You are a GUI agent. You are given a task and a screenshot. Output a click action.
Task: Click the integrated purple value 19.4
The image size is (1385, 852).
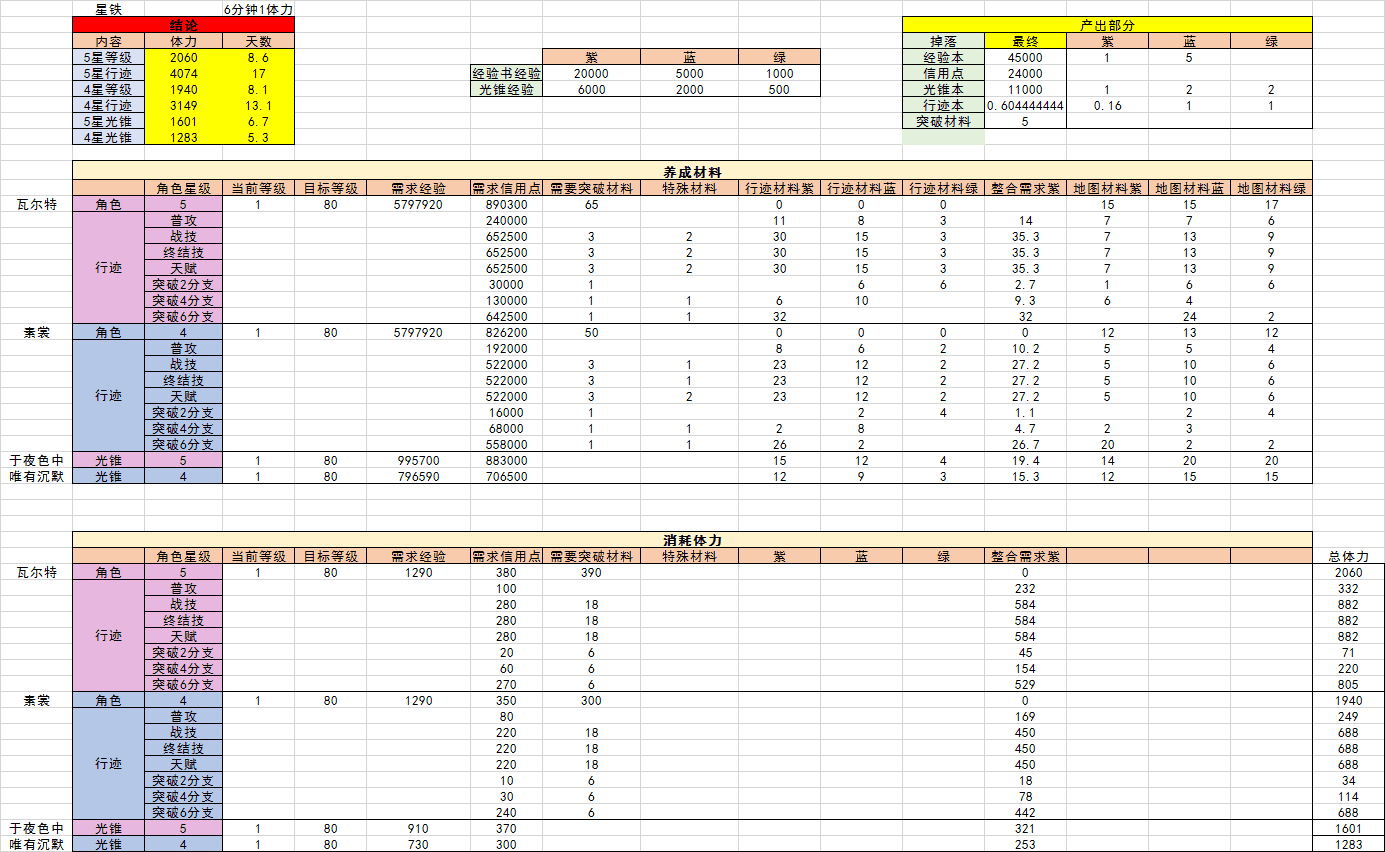(1025, 460)
